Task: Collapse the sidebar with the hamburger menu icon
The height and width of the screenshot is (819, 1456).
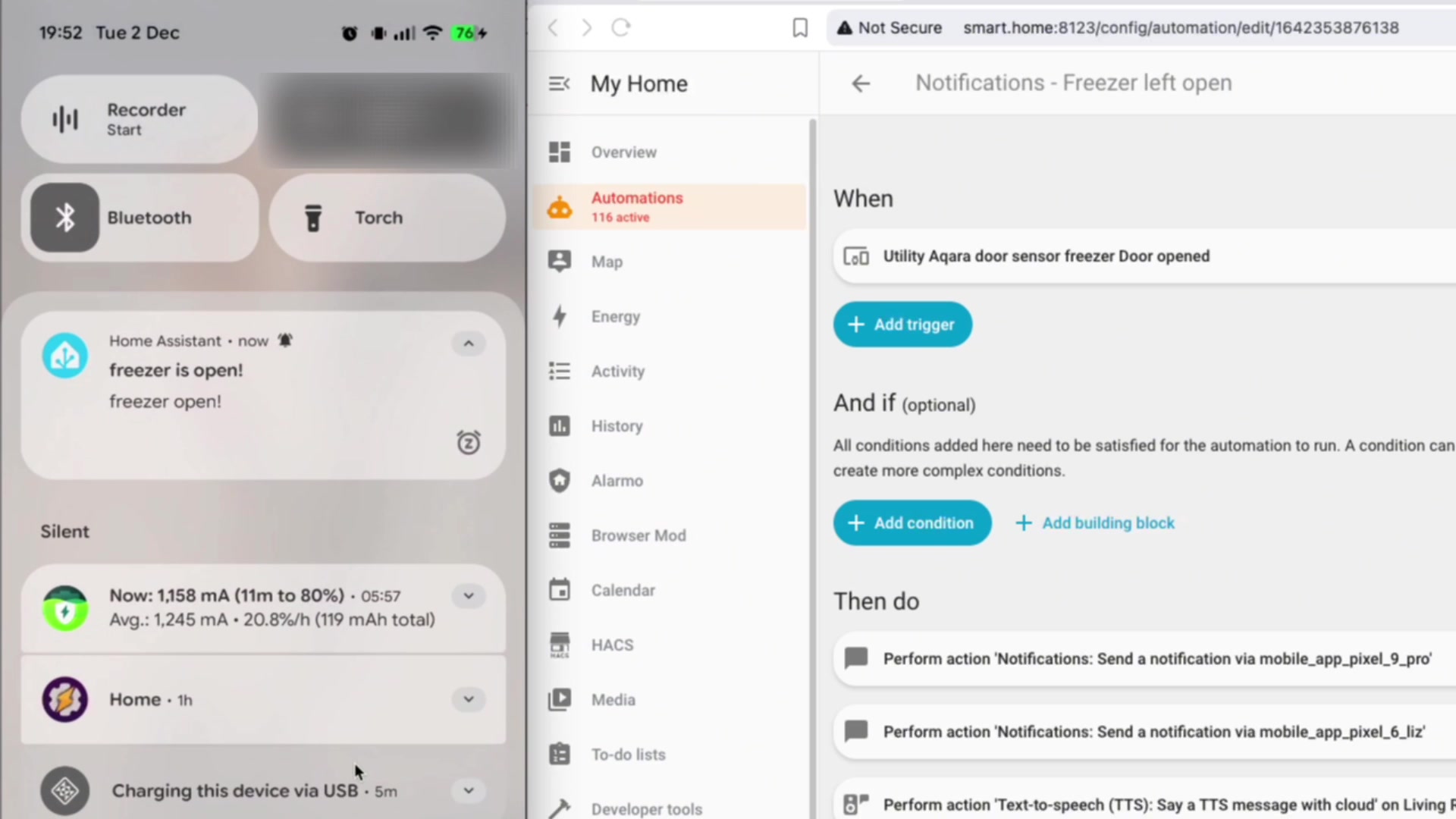Action: 559,83
